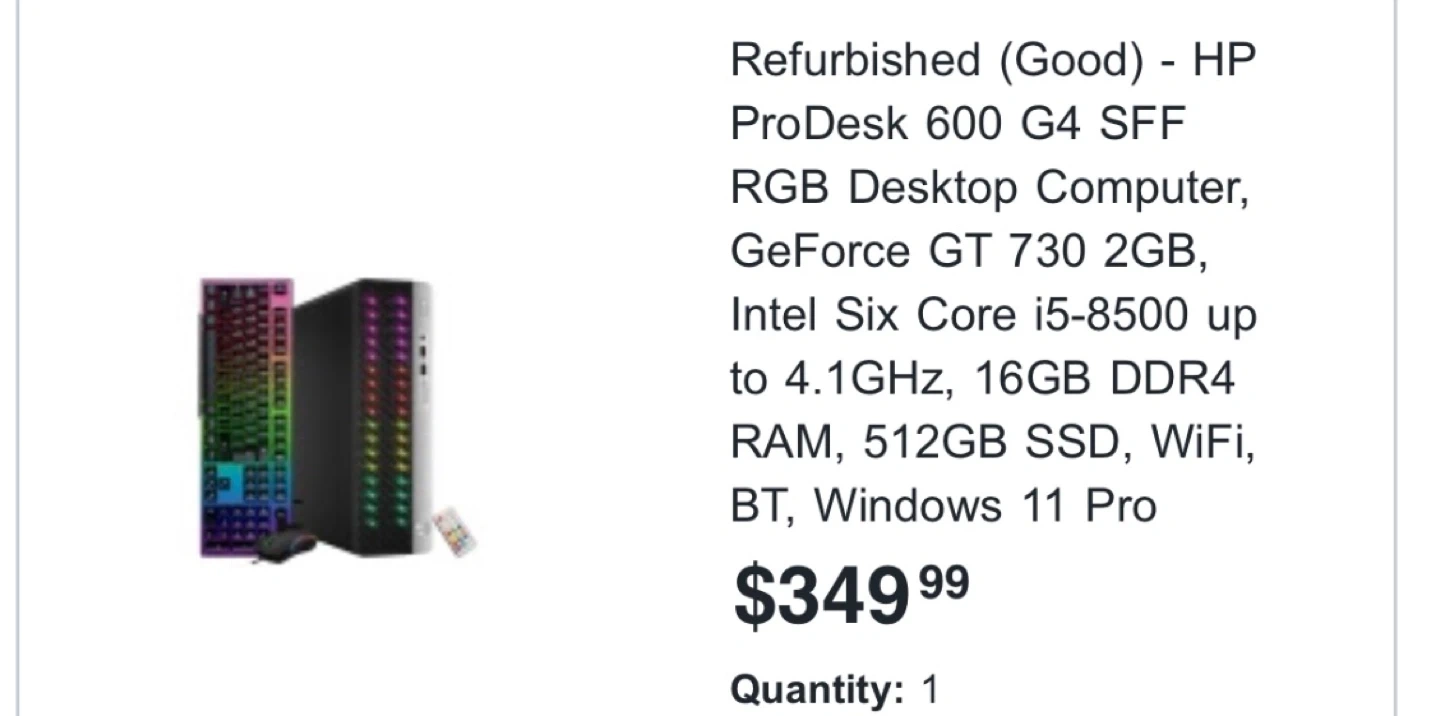Open the HP ProDesk product thumbnail

(337, 418)
